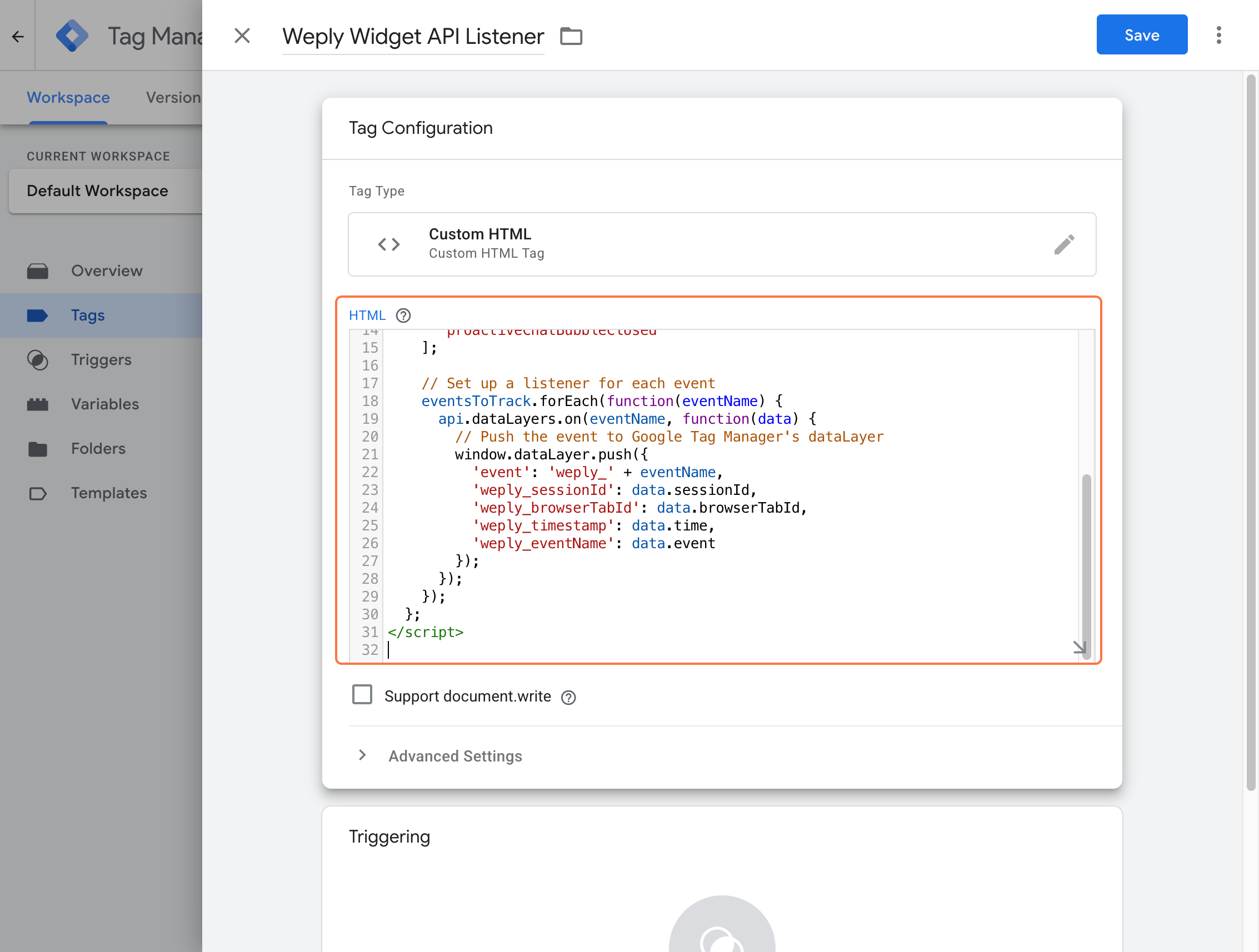Enable the Support document.write checkbox

tap(362, 695)
